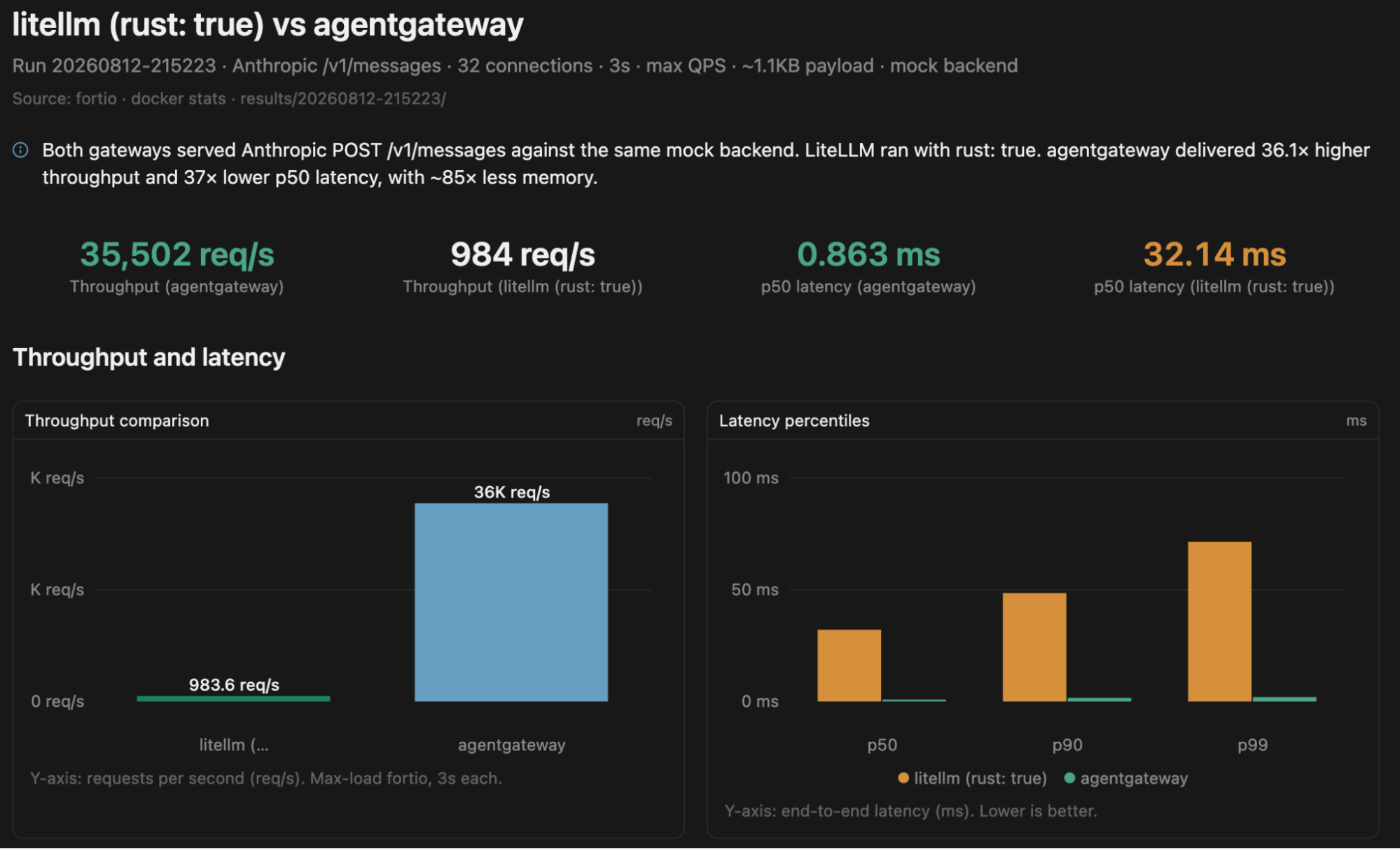Image resolution: width=1400 pixels, height=849 pixels.
Task: Click the 'Y-axis: end-to-end latency' footnote
Action: [910, 811]
